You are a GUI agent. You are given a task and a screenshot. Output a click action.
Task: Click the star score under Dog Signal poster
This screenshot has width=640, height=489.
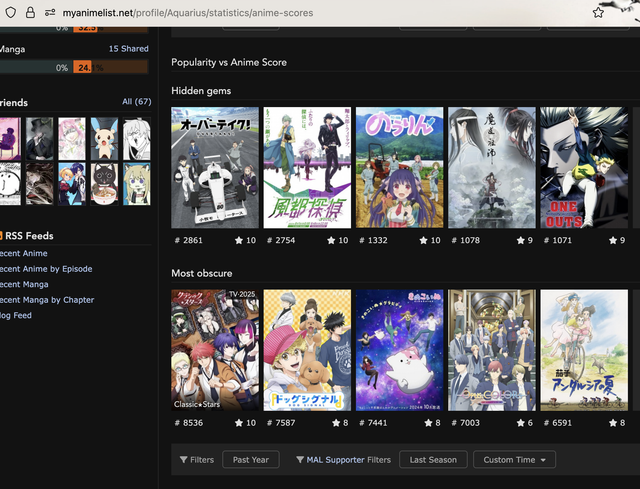340,422
